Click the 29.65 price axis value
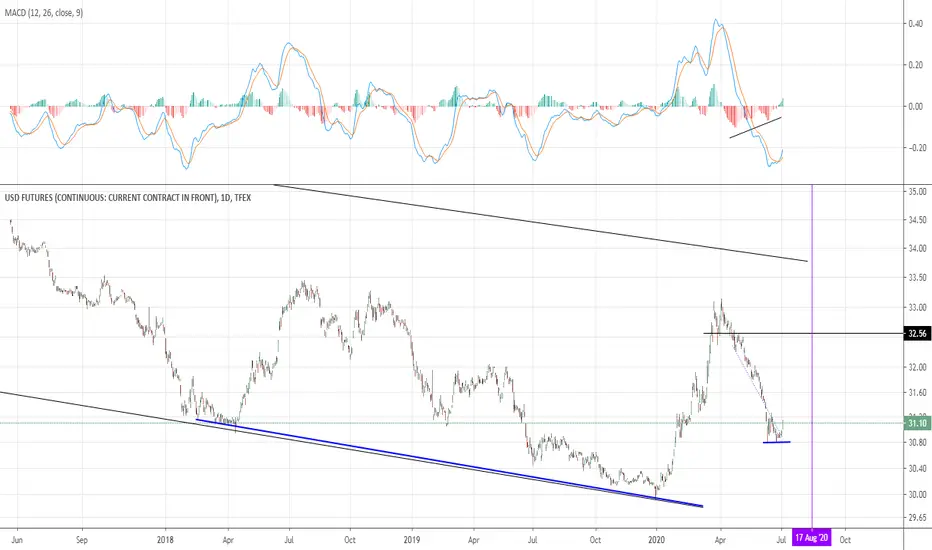The width and height of the screenshot is (932, 550). coord(917,518)
